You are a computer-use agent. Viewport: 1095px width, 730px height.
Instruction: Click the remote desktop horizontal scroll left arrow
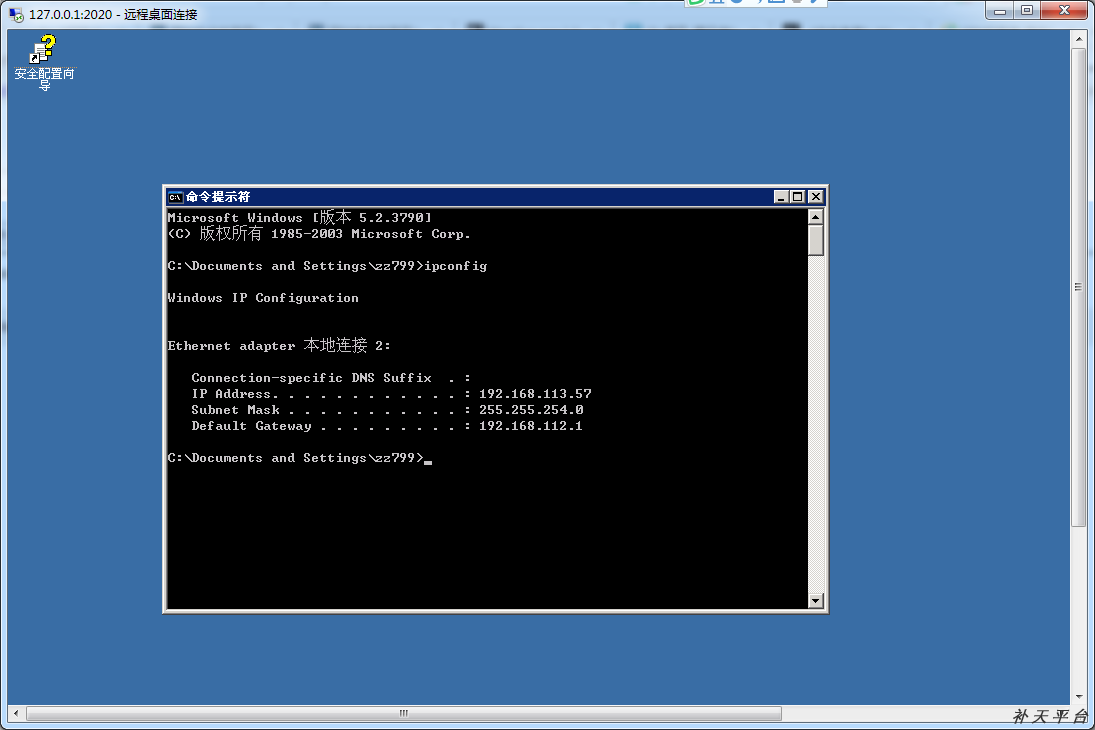(x=15, y=713)
